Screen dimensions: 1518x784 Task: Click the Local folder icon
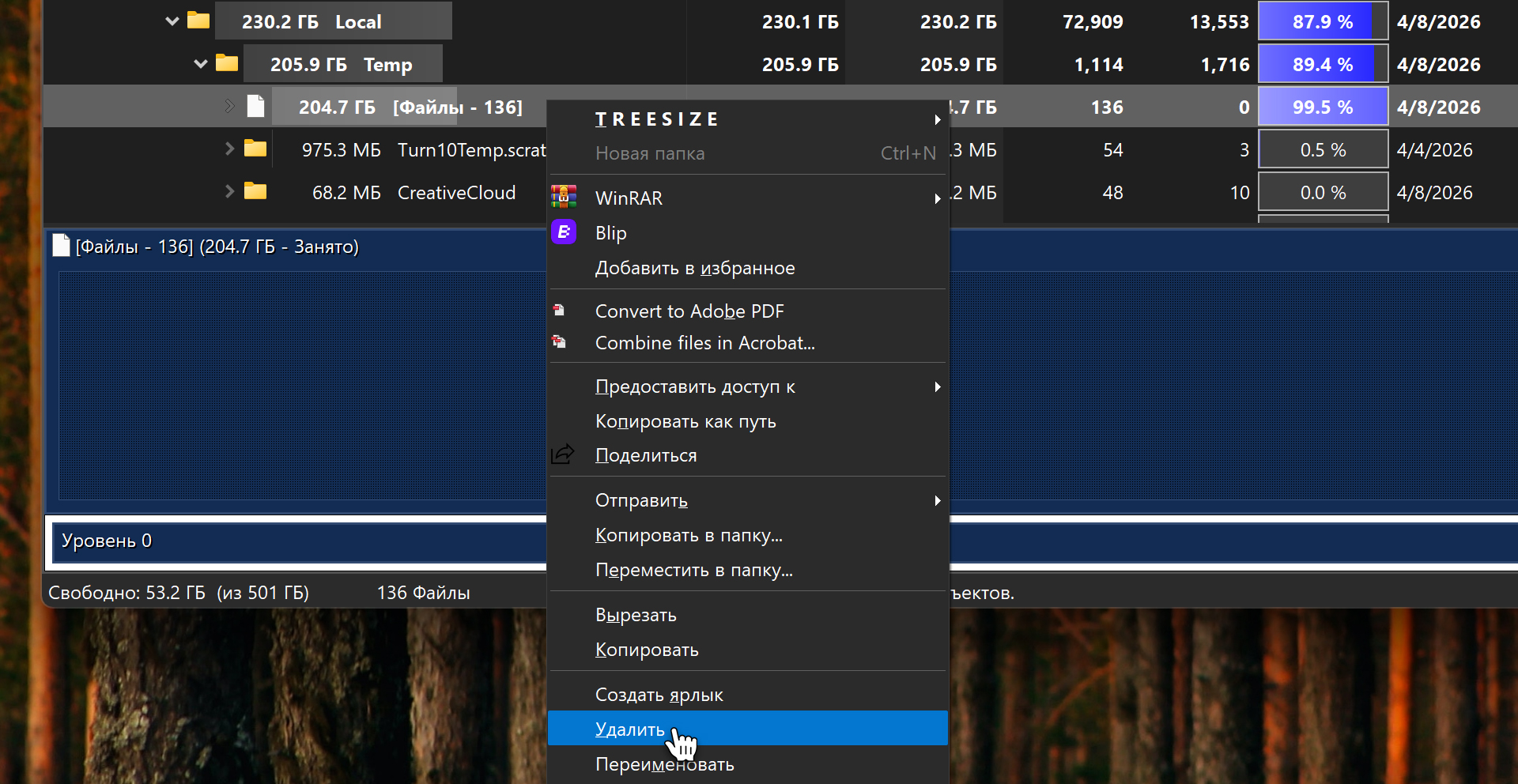click(x=198, y=21)
